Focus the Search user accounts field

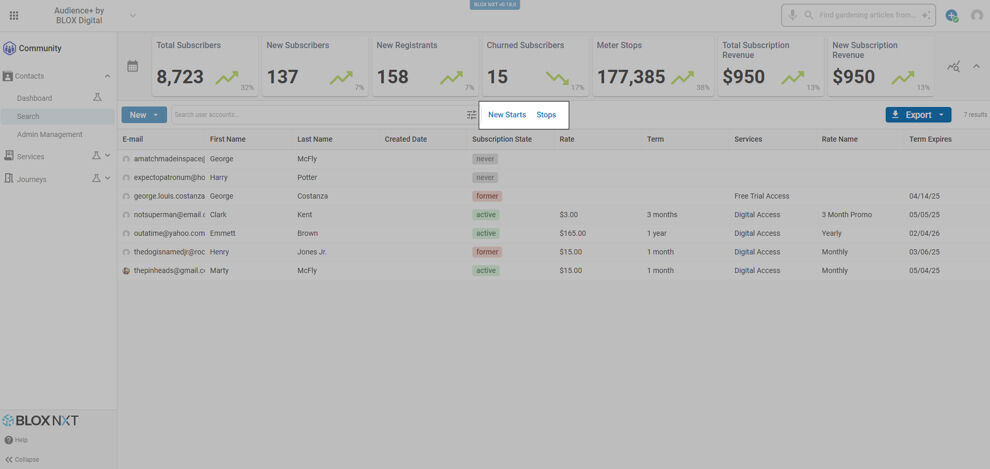(x=318, y=115)
